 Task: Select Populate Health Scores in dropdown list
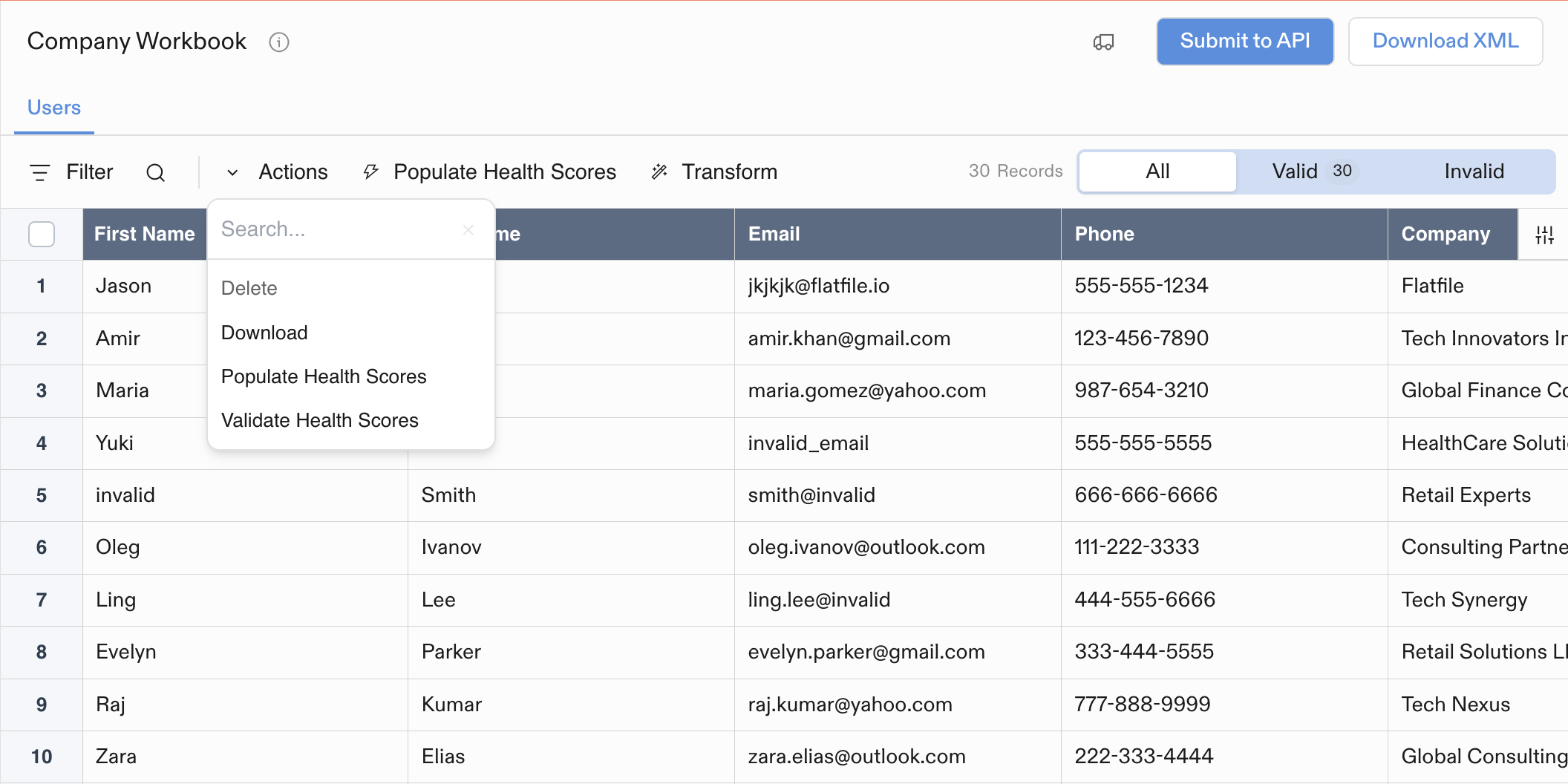pos(351,376)
